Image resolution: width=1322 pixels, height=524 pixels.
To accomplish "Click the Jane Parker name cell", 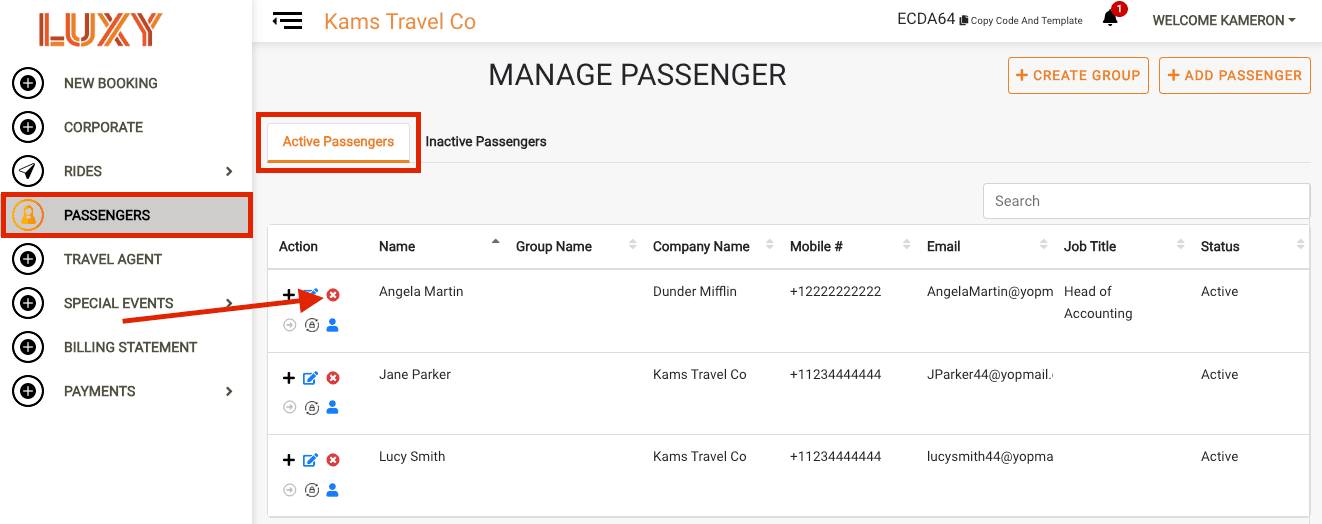I will click(x=415, y=375).
